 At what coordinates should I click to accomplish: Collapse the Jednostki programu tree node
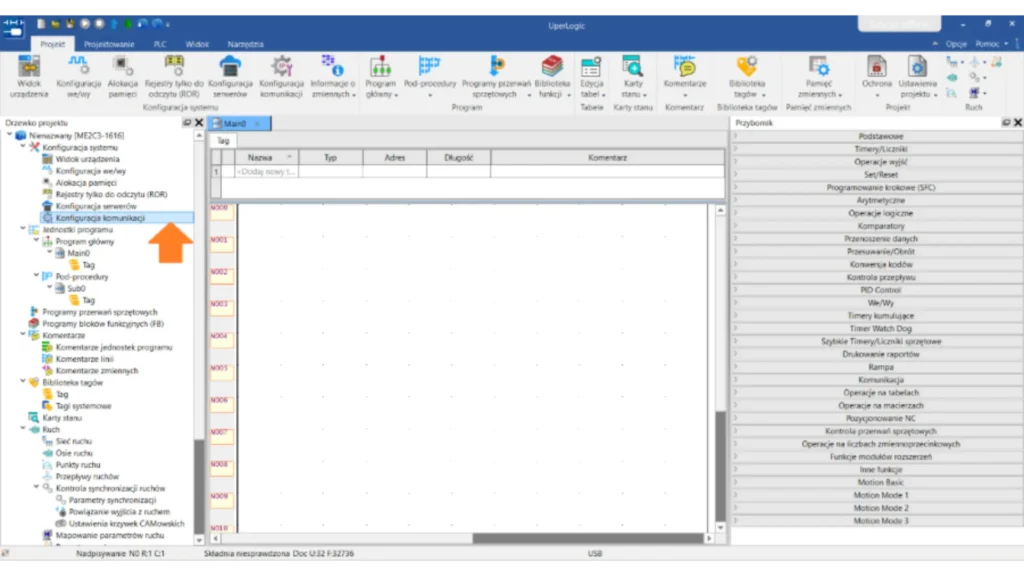pyautogui.click(x=23, y=229)
